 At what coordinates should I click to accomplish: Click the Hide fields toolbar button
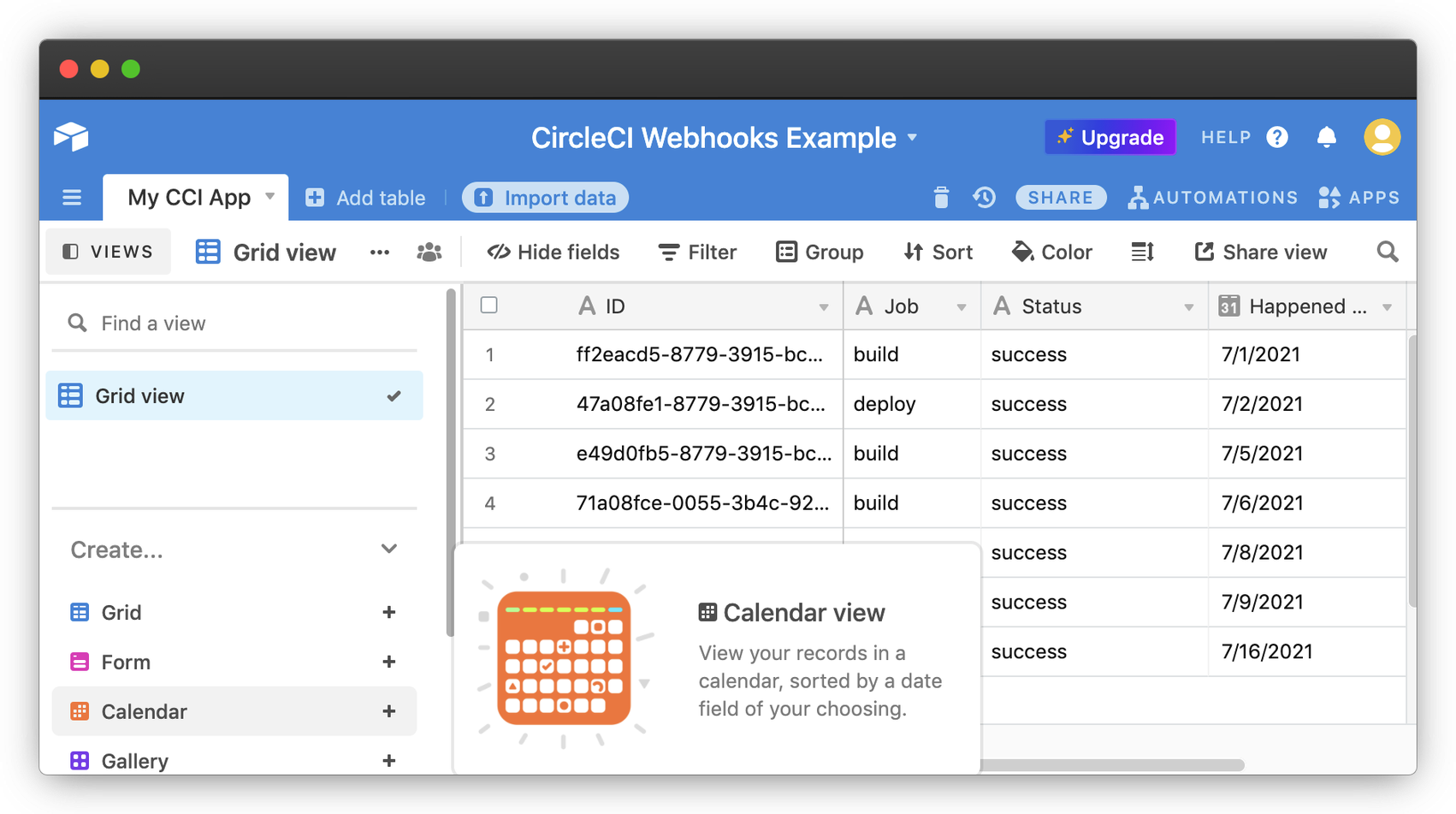[553, 253]
